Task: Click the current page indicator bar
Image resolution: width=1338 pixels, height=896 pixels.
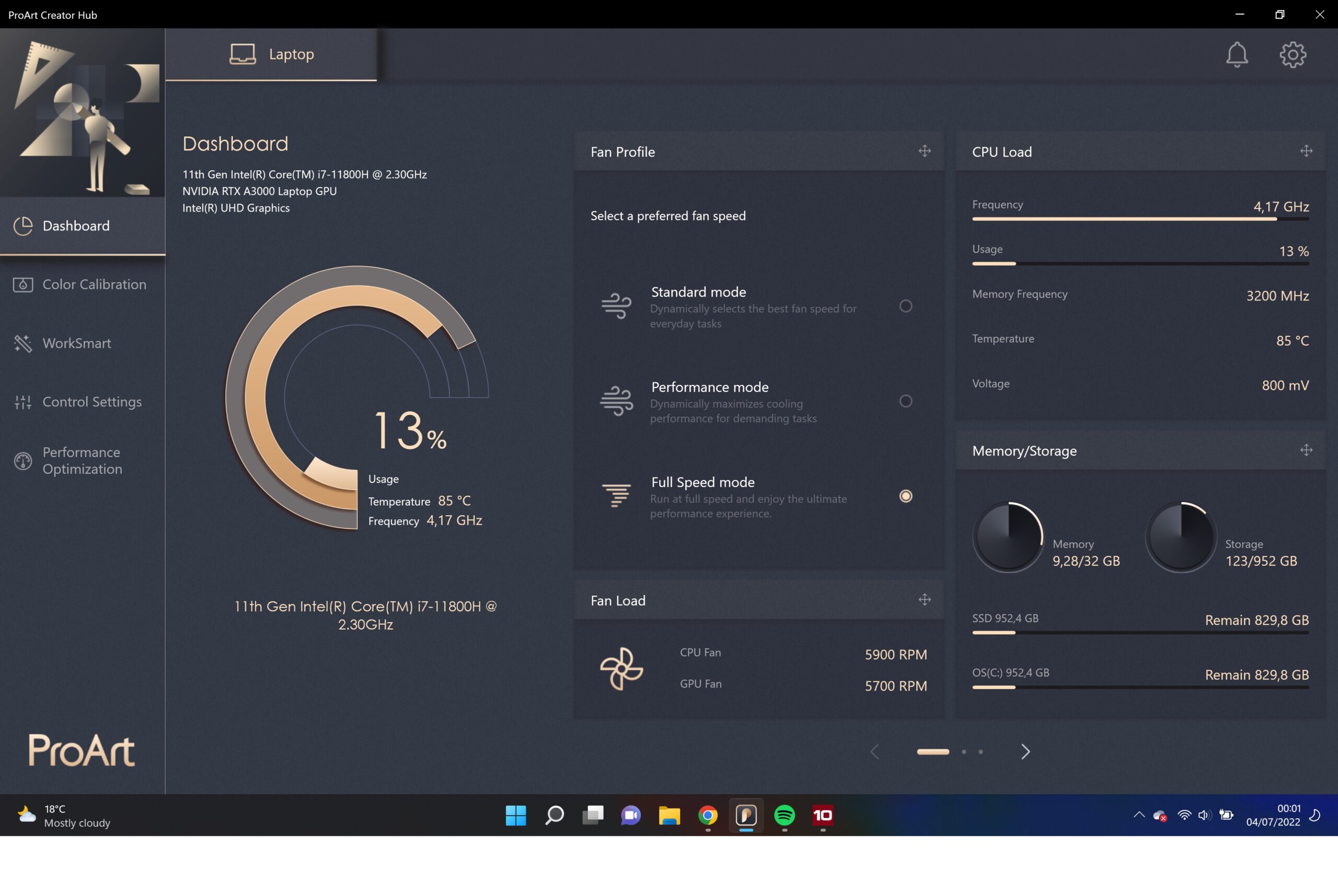Action: pyautogui.click(x=933, y=751)
